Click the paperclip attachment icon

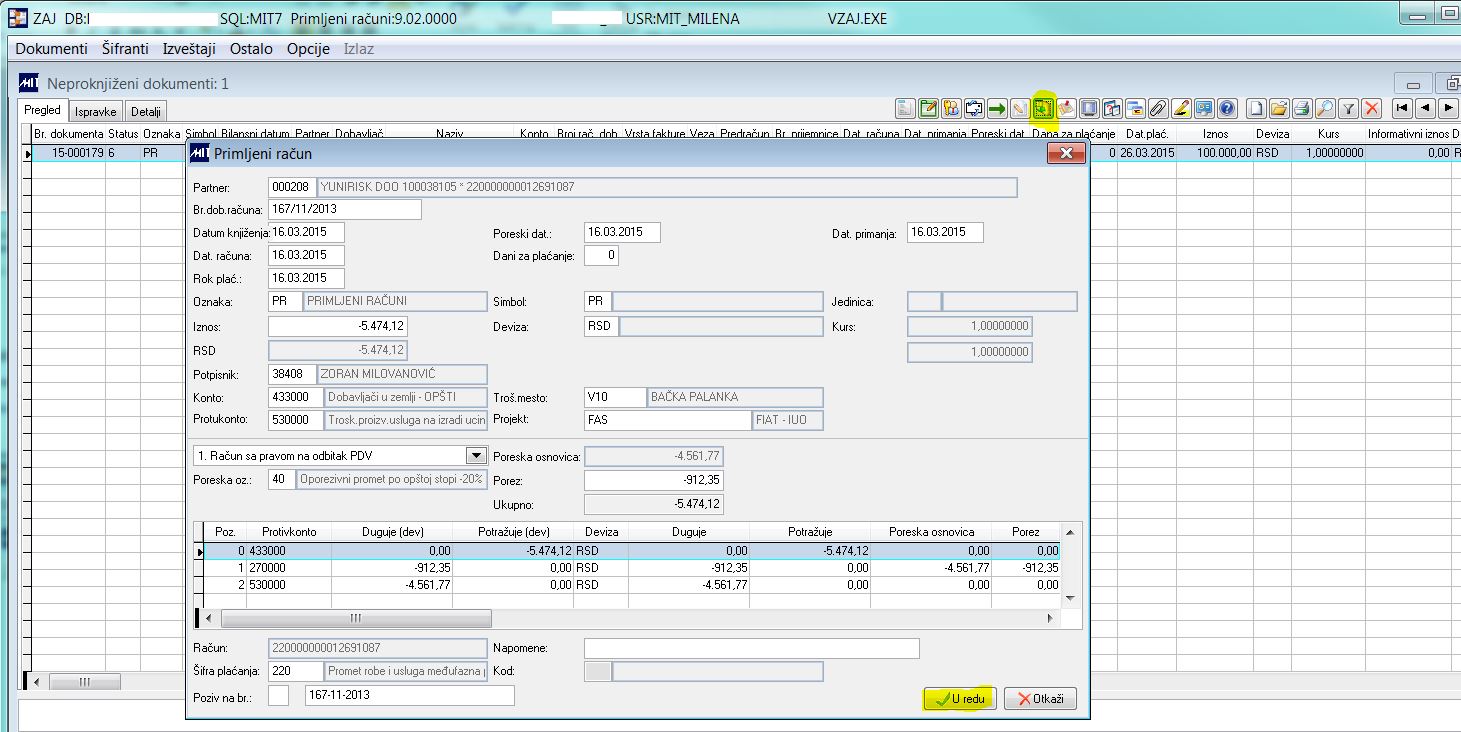tap(1159, 108)
